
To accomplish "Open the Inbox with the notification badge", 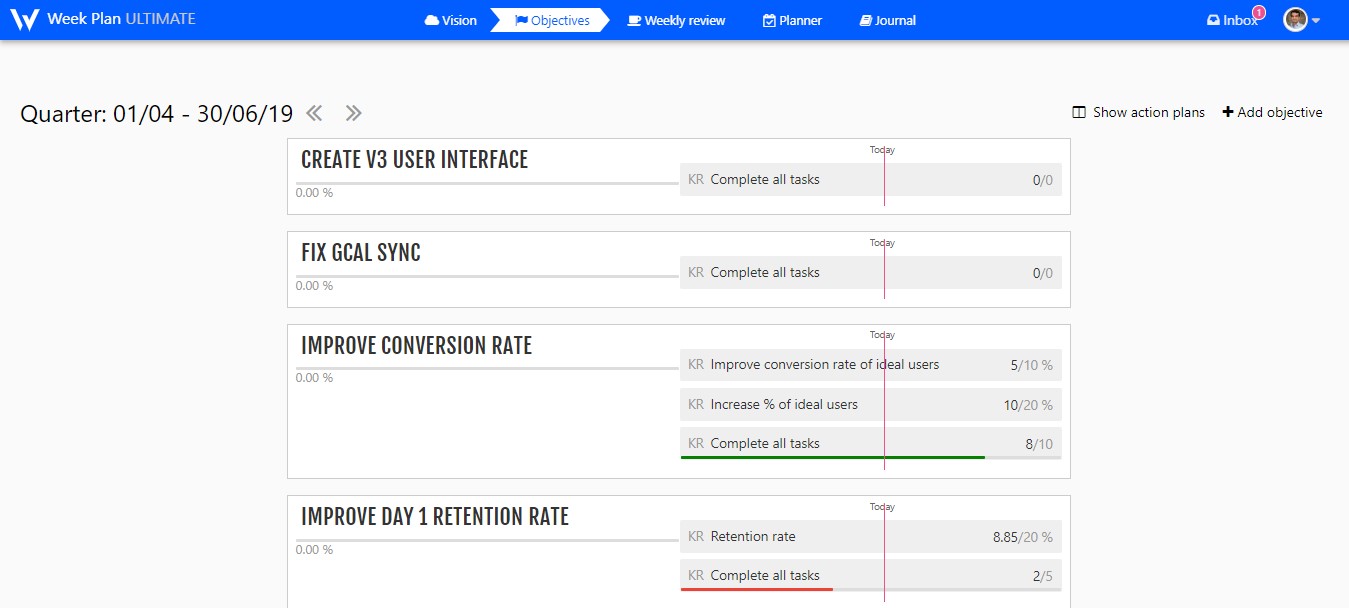I will [1232, 18].
